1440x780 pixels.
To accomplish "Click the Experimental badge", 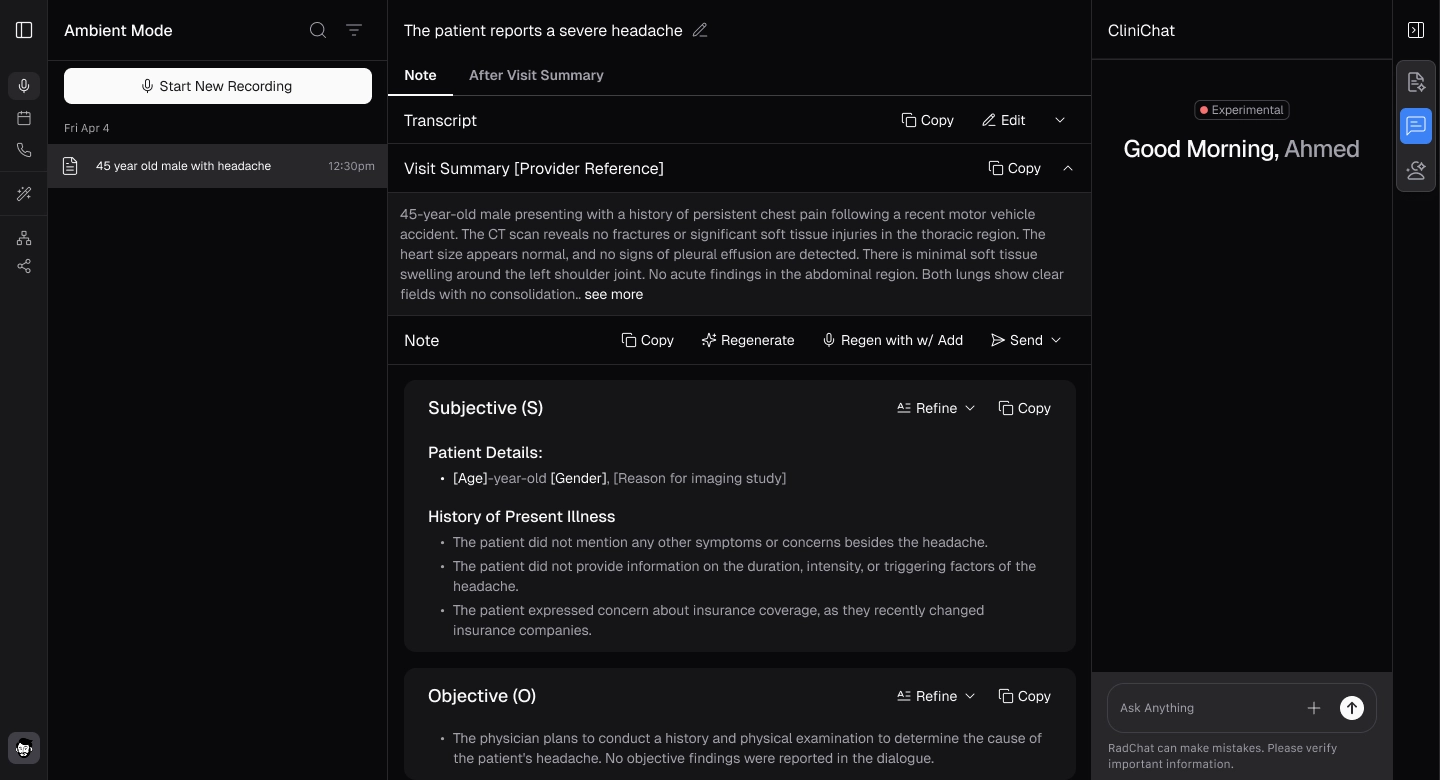I will click(1242, 110).
